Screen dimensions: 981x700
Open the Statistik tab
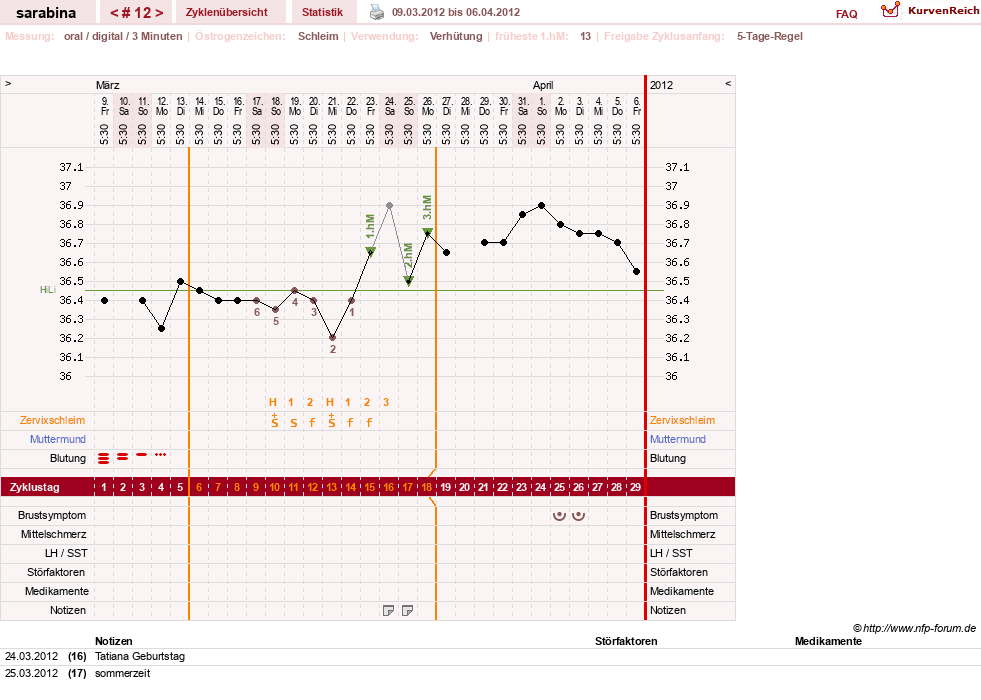click(x=322, y=12)
